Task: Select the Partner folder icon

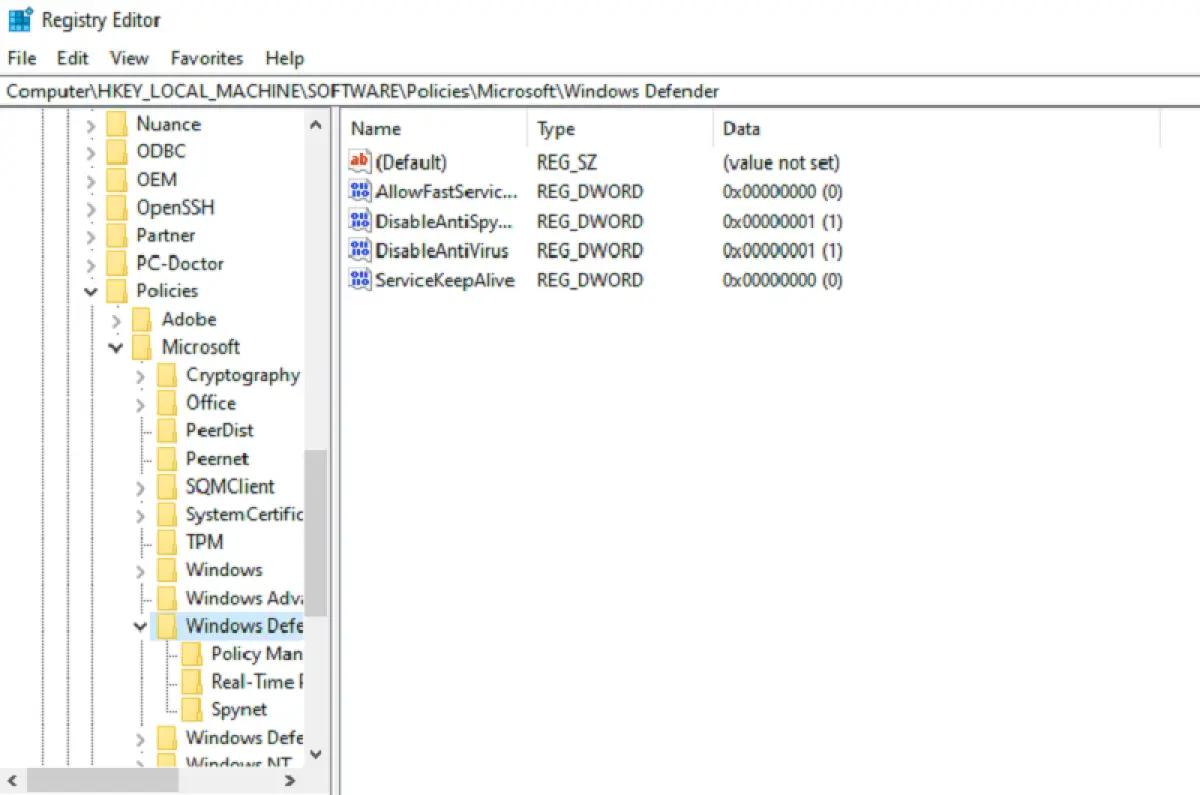Action: pos(118,236)
